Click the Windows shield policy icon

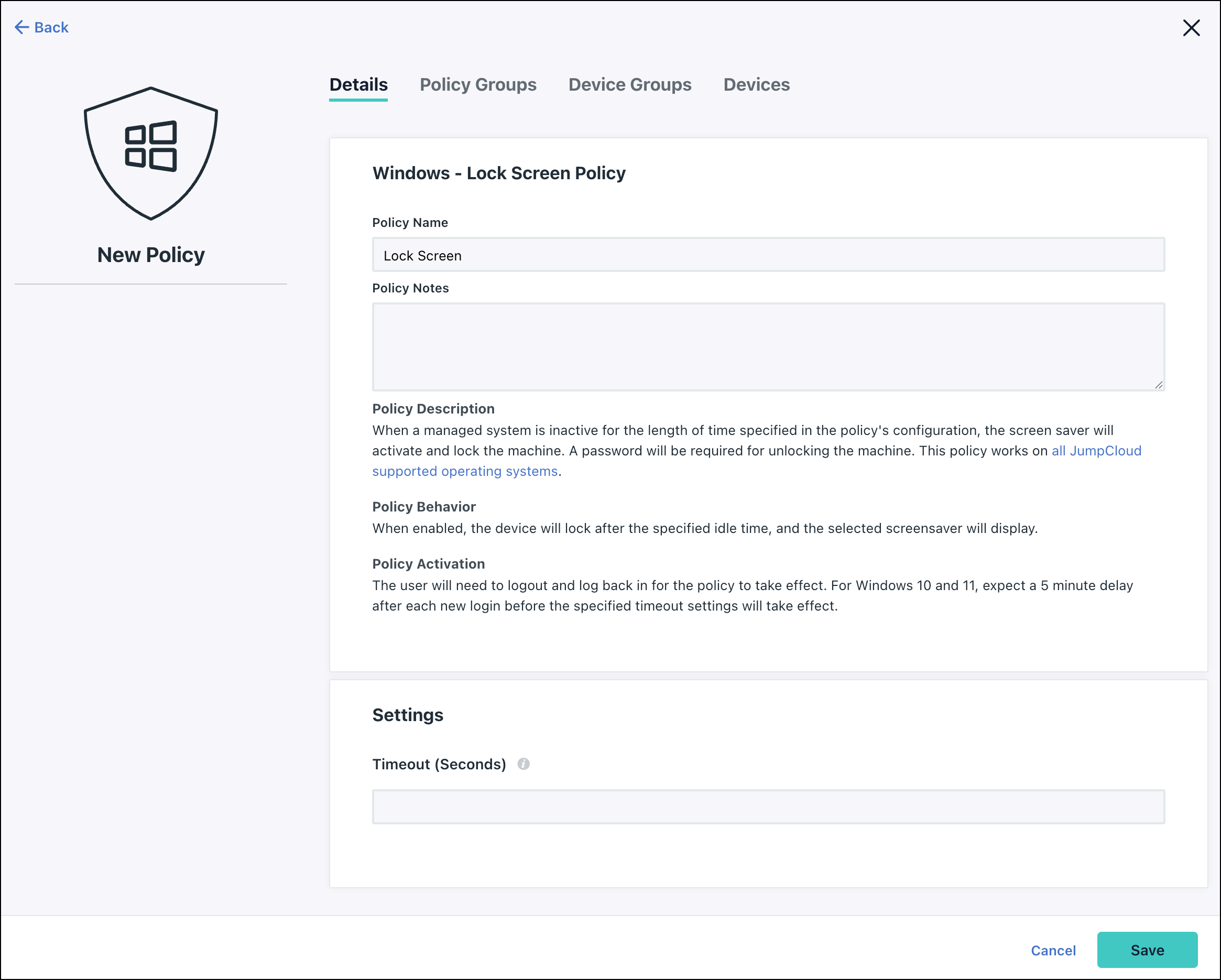coord(150,153)
